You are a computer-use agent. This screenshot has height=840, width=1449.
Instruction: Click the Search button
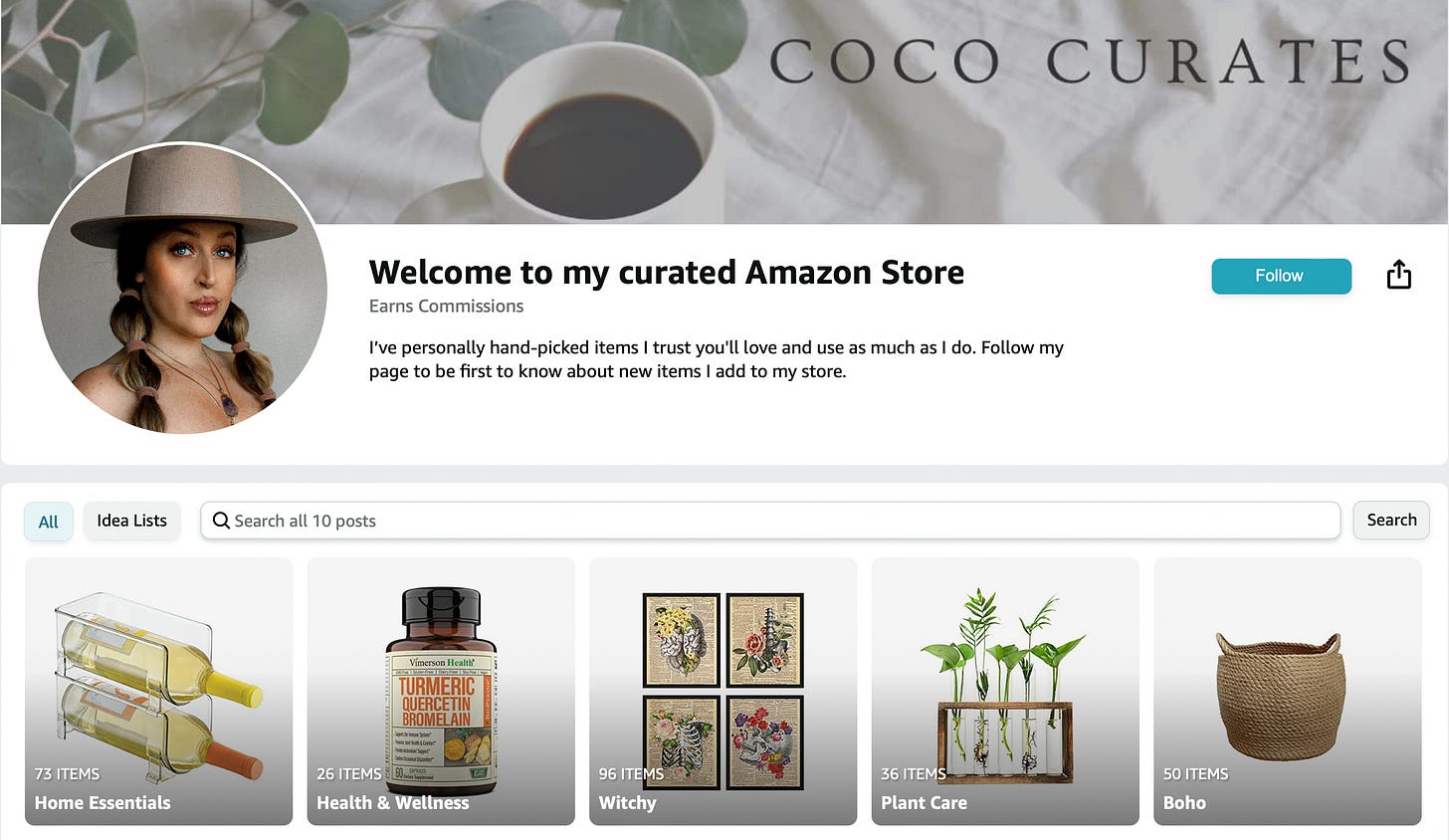pyautogui.click(x=1391, y=521)
